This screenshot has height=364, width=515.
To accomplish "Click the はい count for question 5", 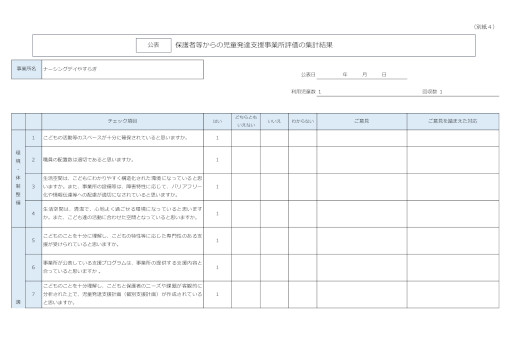I will point(217,241).
